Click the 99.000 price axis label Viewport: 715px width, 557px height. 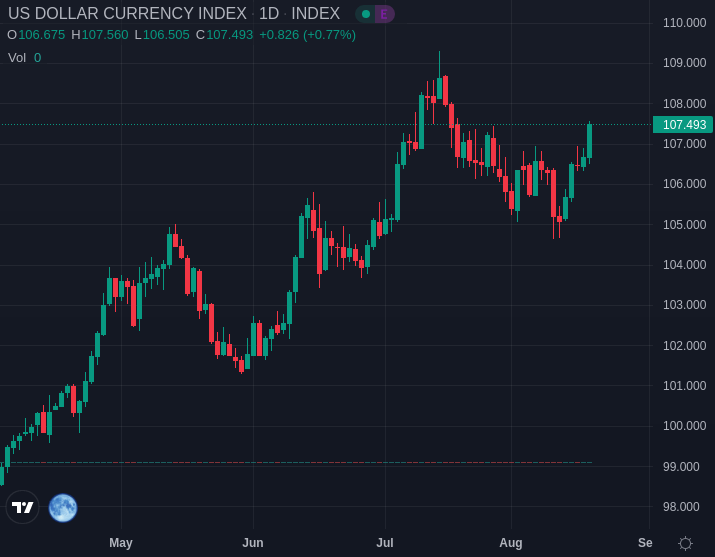(x=681, y=467)
